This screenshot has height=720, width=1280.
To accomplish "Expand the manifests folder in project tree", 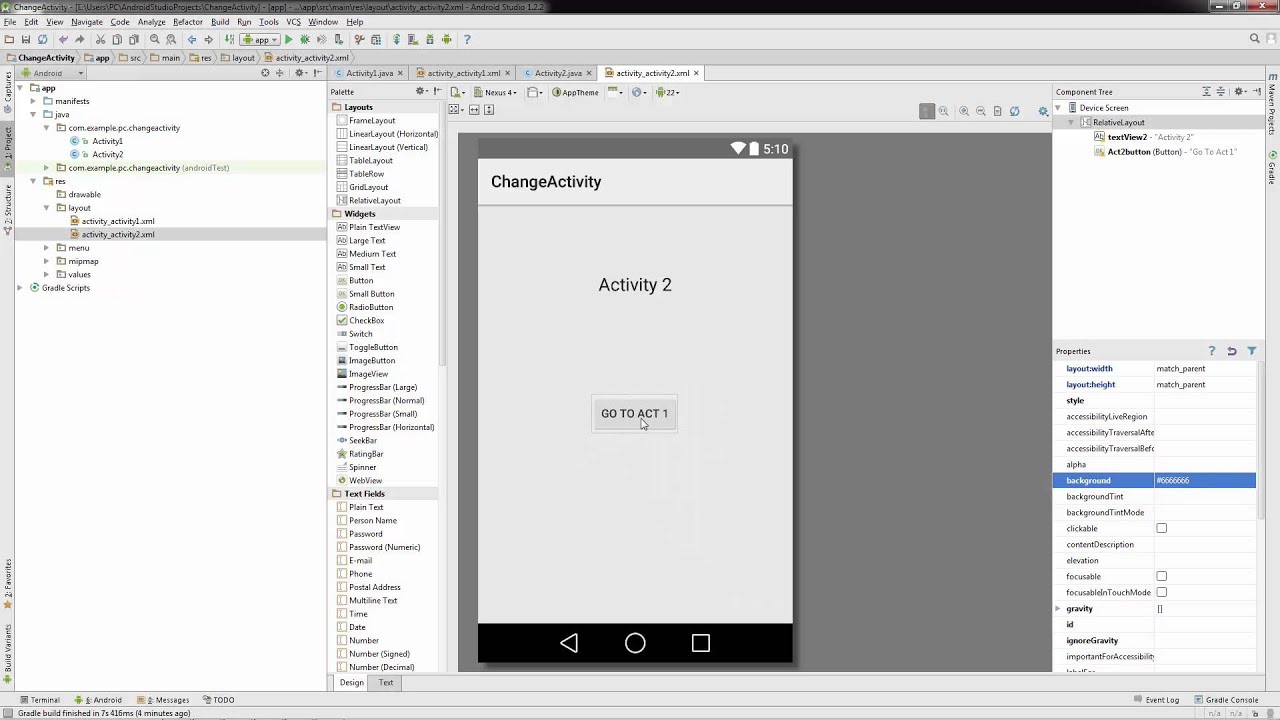I will point(33,101).
